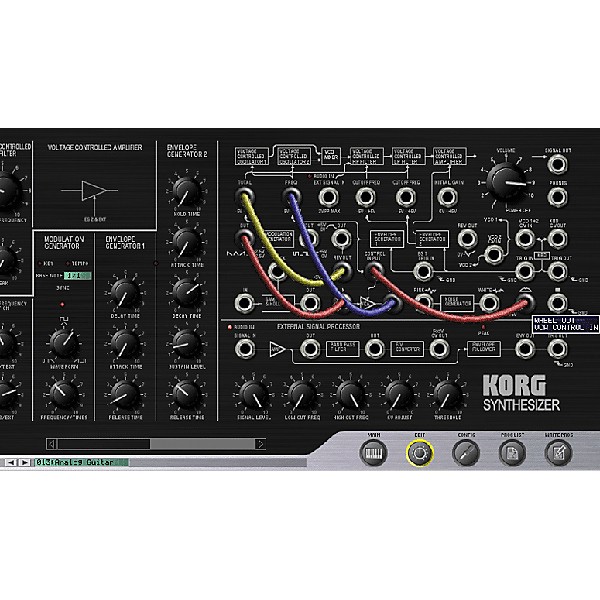Image resolution: width=600 pixels, height=600 pixels.
Task: Click the Initial Gain jack
Action: (447, 197)
